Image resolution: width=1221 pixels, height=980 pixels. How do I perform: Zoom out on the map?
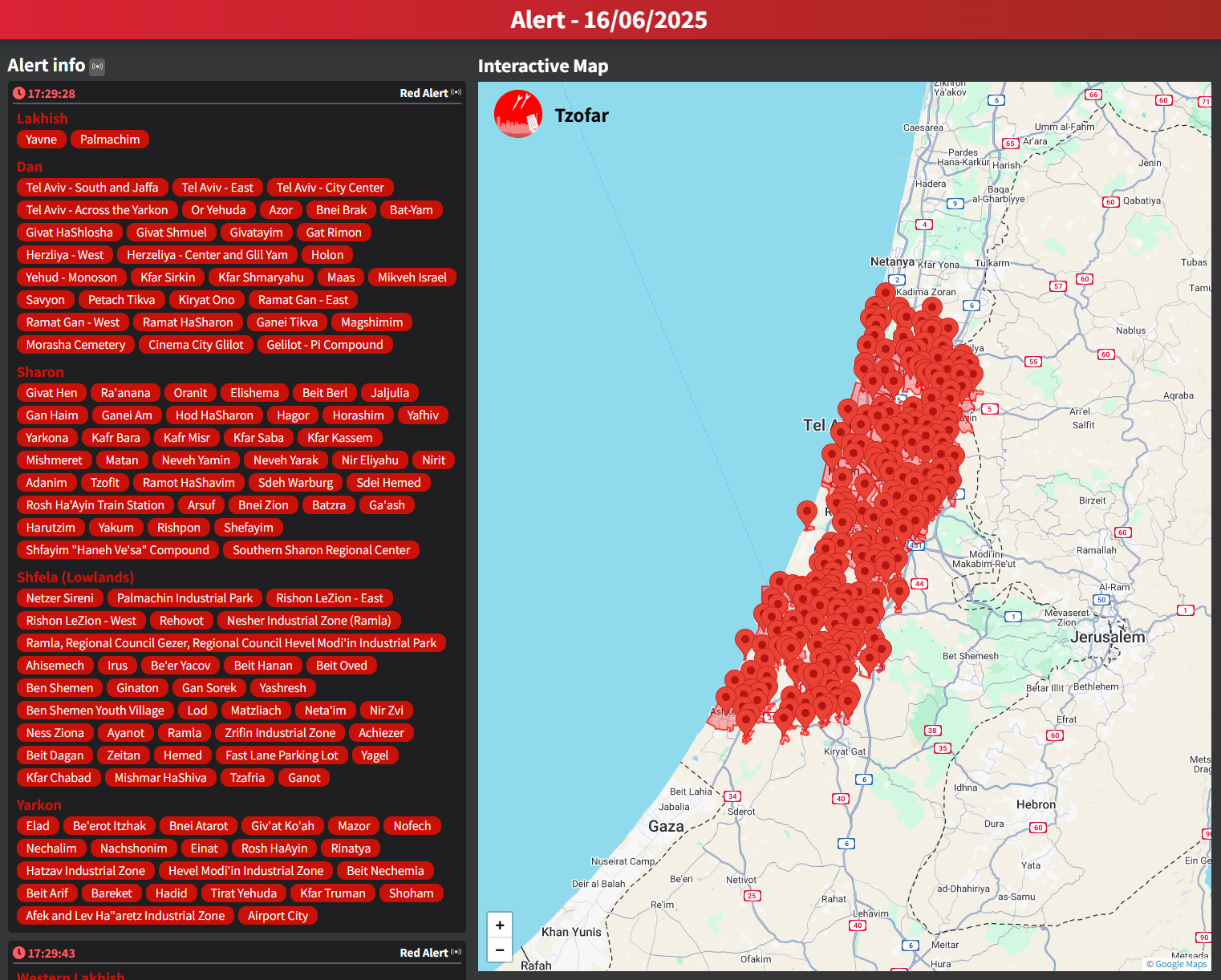click(500, 950)
